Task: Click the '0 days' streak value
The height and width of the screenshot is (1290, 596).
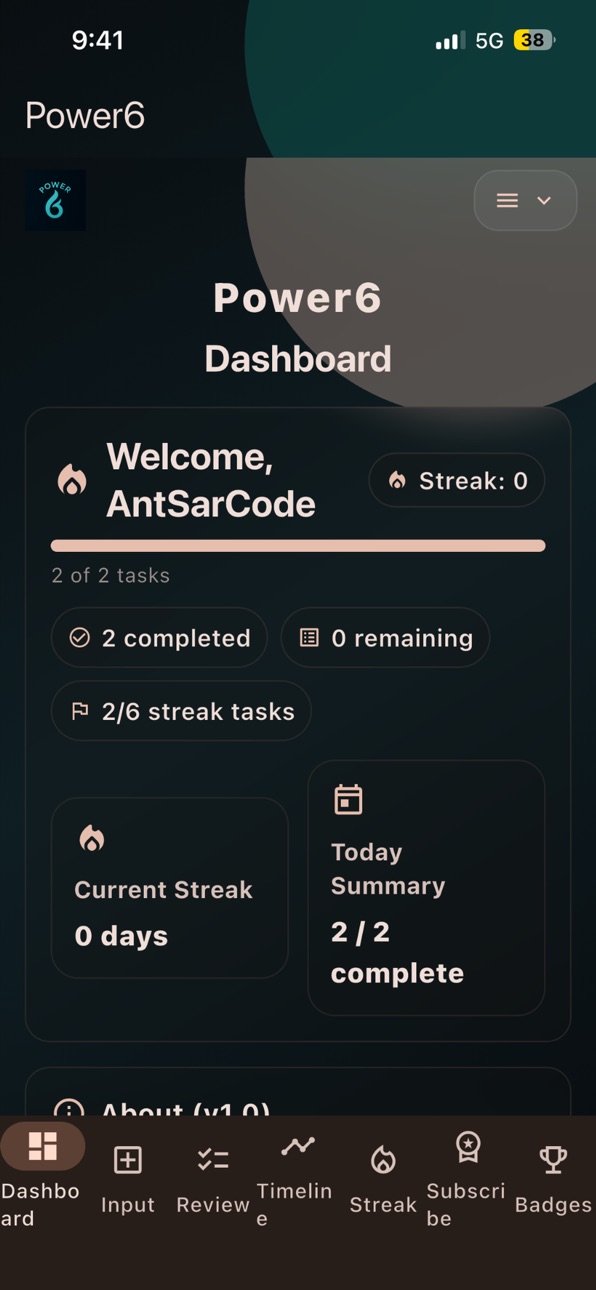Action: 121,936
